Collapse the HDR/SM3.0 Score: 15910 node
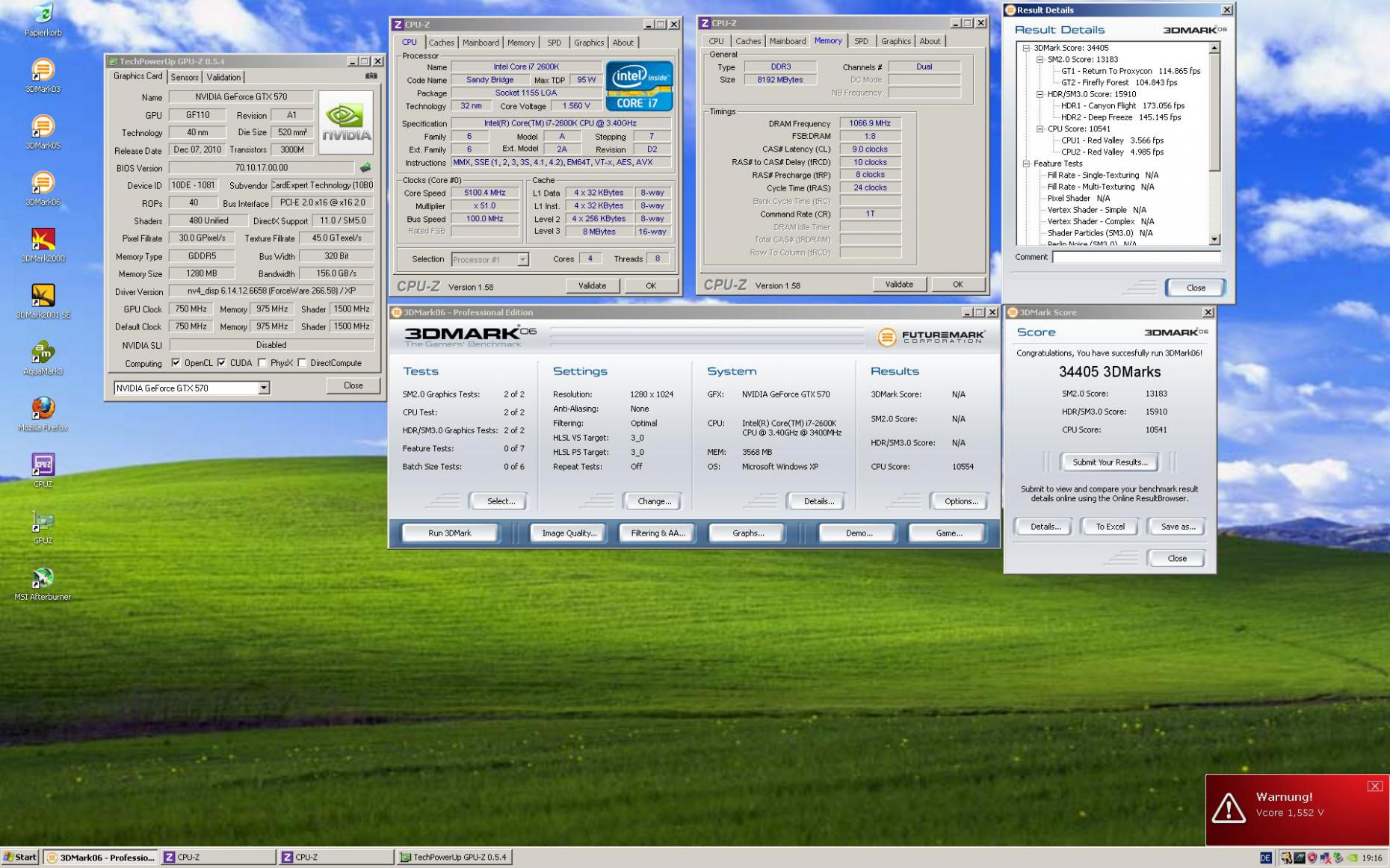 point(1040,94)
